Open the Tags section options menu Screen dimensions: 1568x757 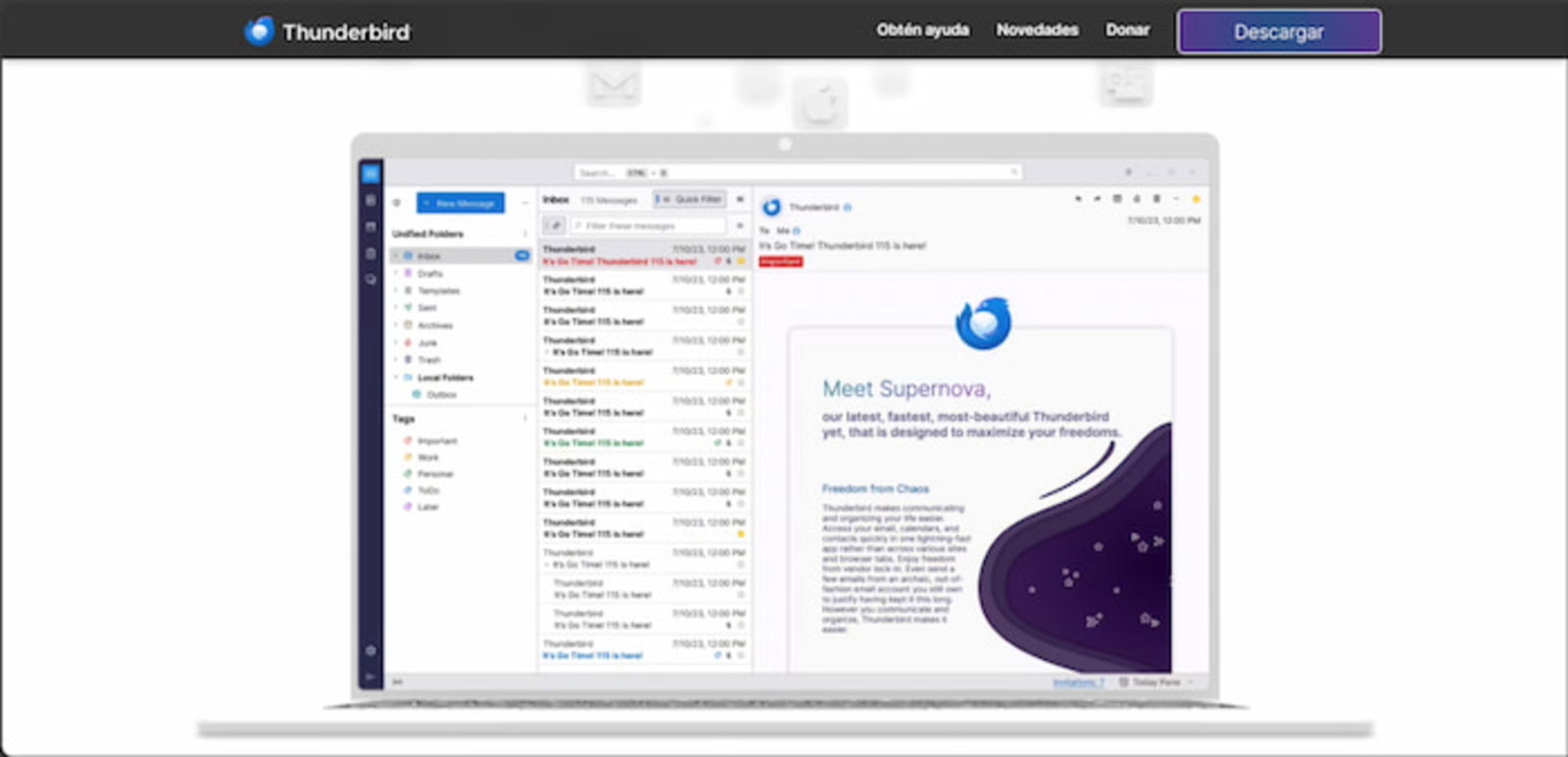[525, 419]
